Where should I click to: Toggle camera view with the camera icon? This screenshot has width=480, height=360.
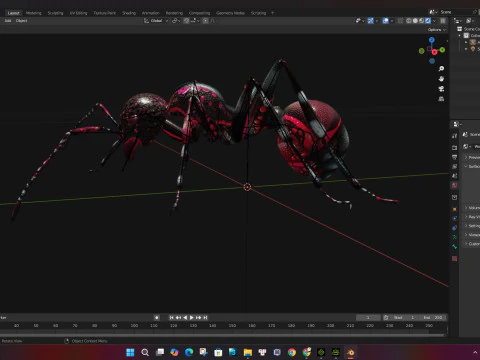click(x=441, y=89)
